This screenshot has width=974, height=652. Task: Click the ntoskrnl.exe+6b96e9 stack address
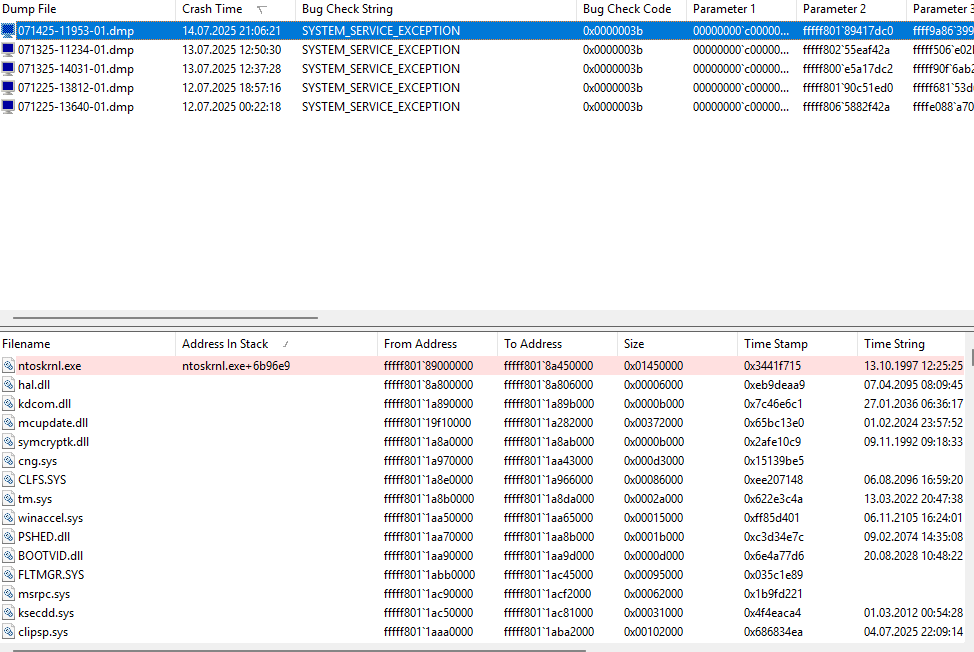236,366
